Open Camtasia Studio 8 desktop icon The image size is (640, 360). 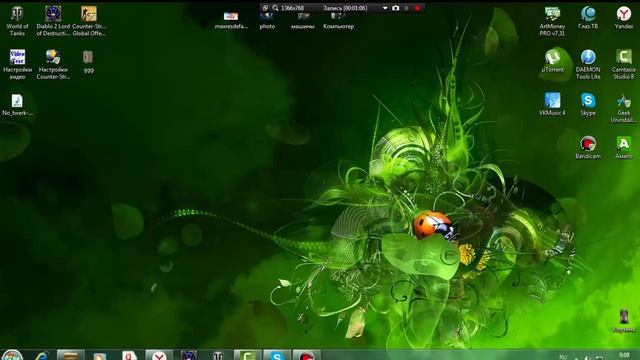tap(624, 64)
